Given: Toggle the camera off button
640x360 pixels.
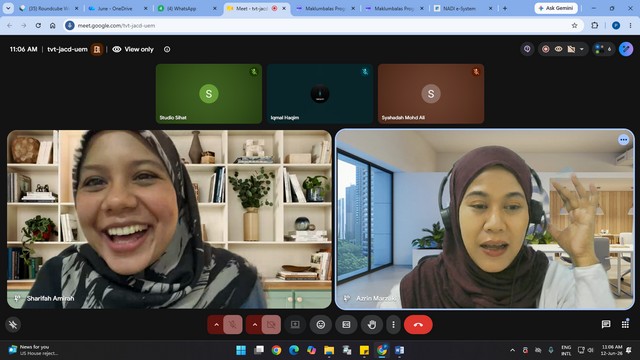Looking at the screenshot, I should [271, 325].
